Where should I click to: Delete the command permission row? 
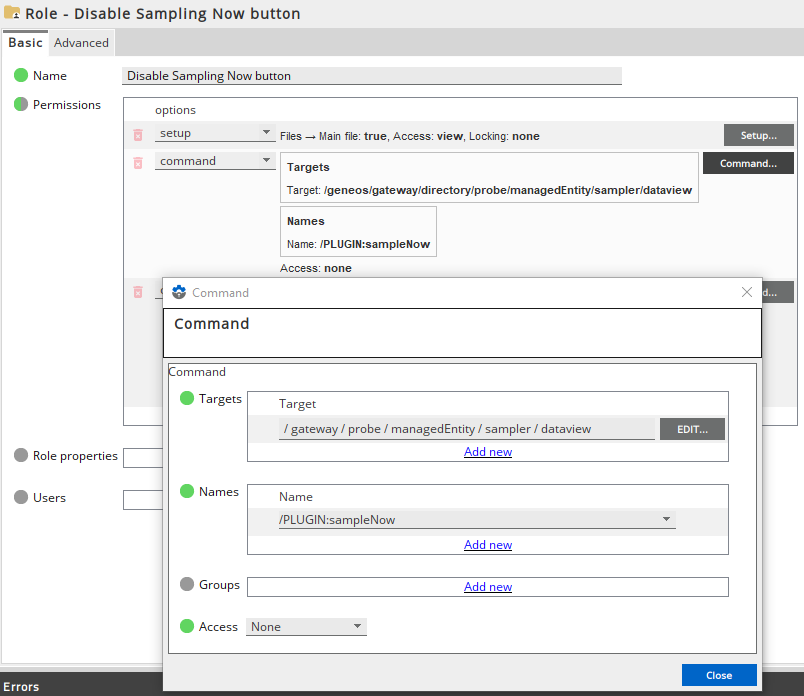(138, 163)
